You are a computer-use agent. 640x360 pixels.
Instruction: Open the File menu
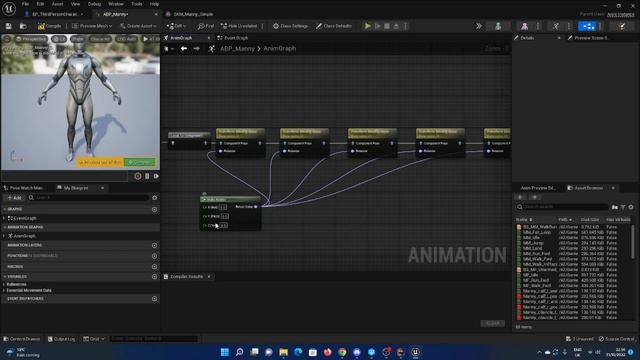(x=25, y=4)
